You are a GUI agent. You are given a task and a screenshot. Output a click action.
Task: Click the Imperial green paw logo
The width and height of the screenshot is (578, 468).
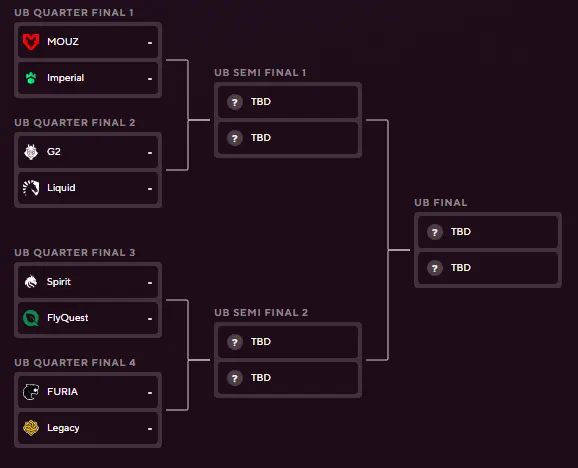pos(31,78)
